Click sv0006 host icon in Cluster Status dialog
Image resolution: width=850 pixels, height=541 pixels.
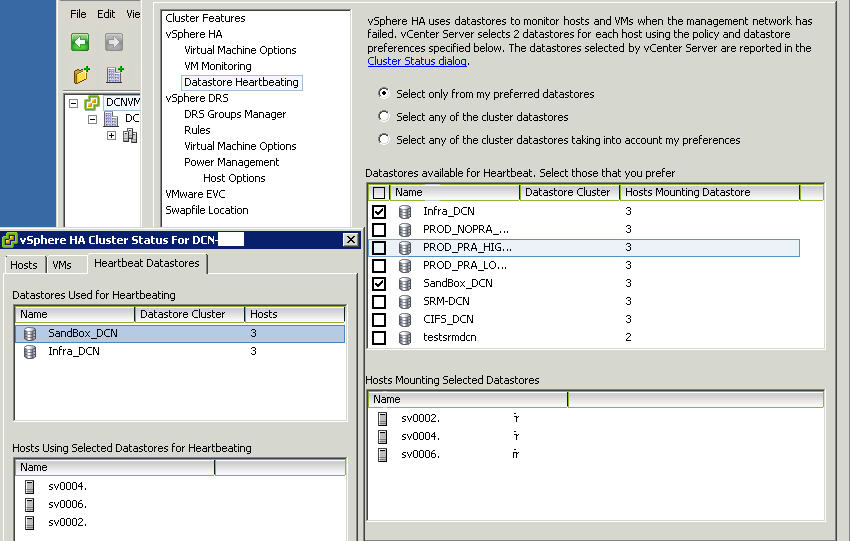[x=30, y=505]
